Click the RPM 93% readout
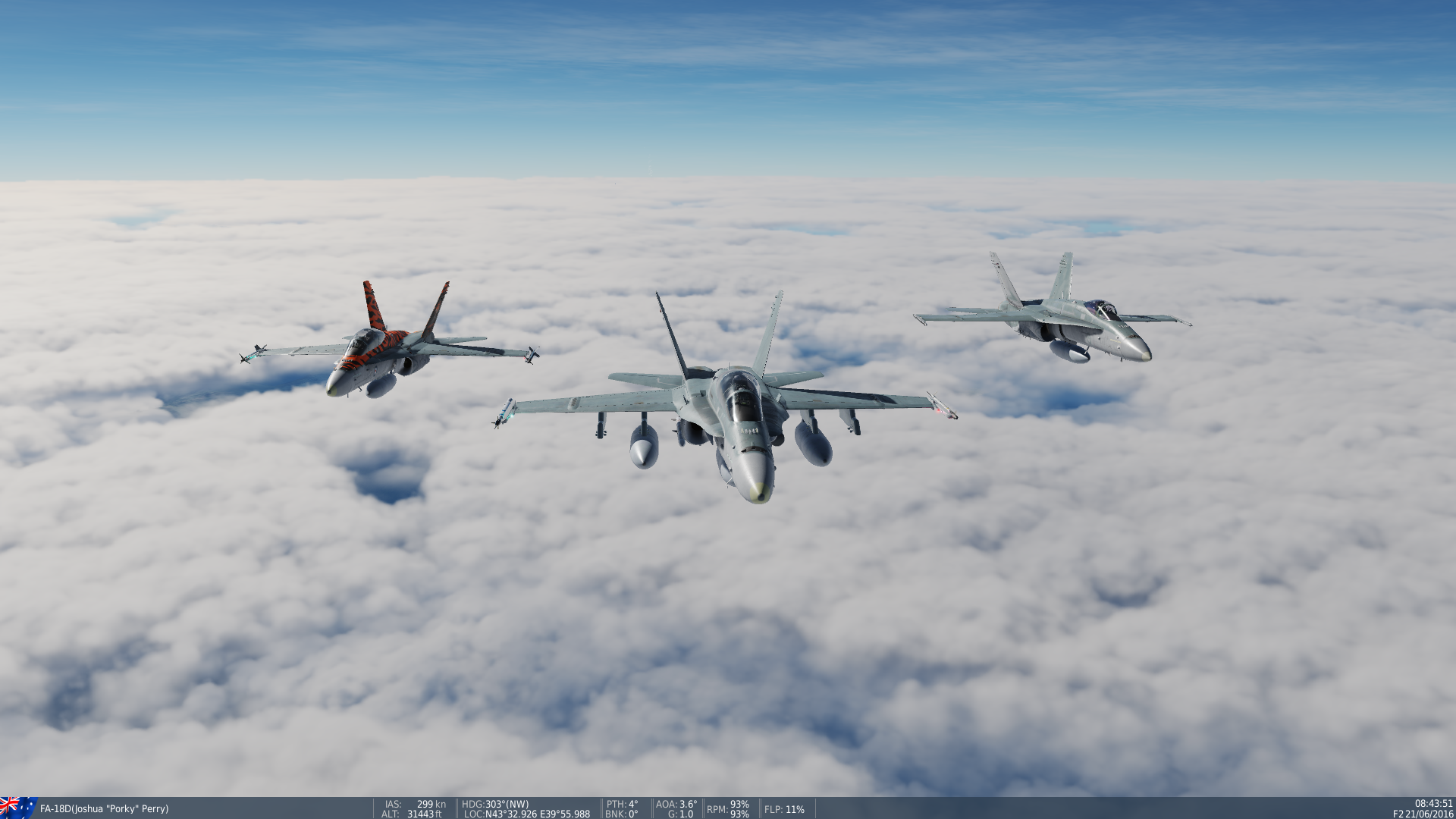 (728, 809)
